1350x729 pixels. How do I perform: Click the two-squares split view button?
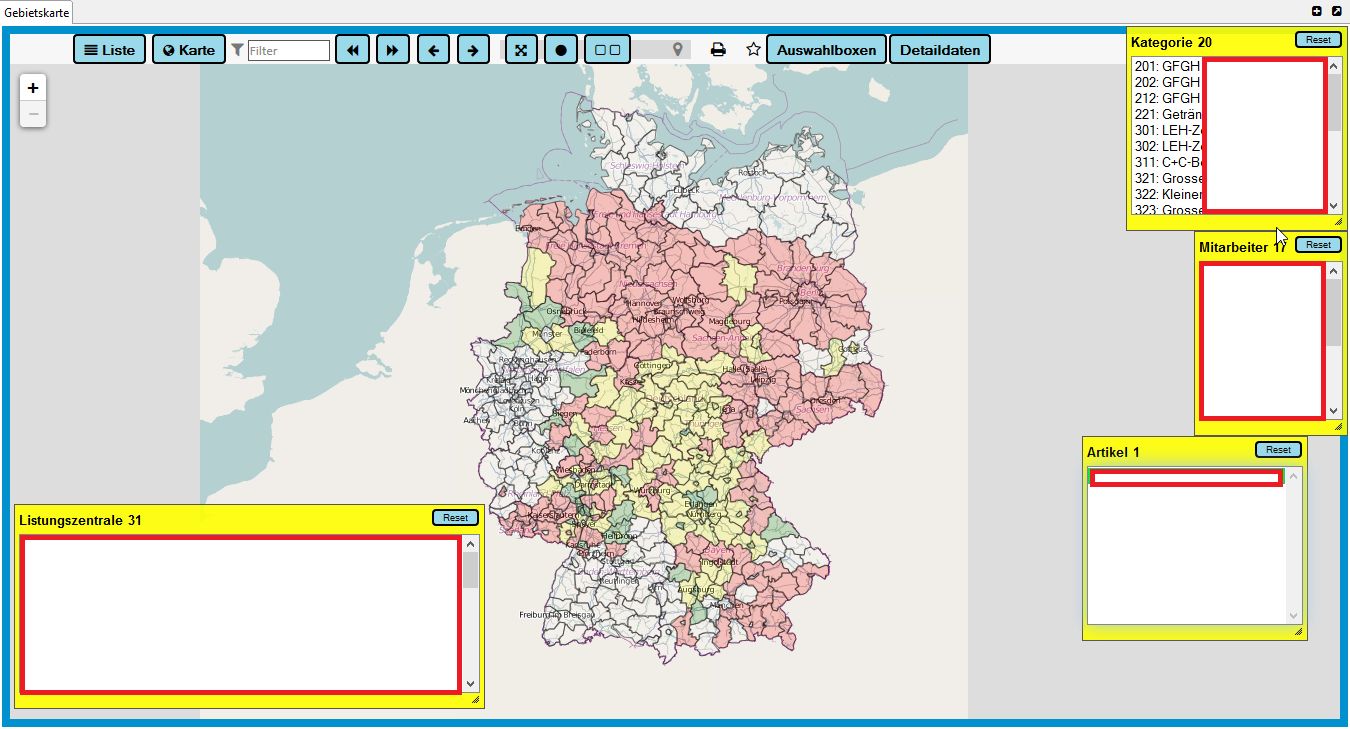pos(607,50)
